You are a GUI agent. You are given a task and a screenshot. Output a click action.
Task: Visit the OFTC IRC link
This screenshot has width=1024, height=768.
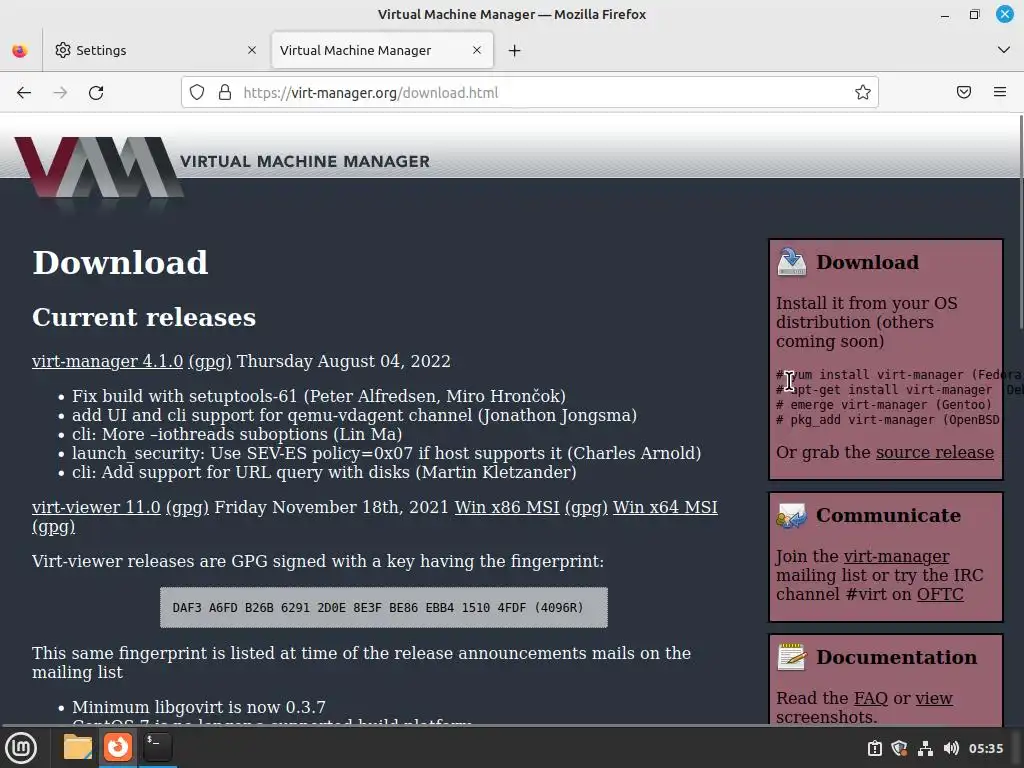pyautogui.click(x=940, y=594)
